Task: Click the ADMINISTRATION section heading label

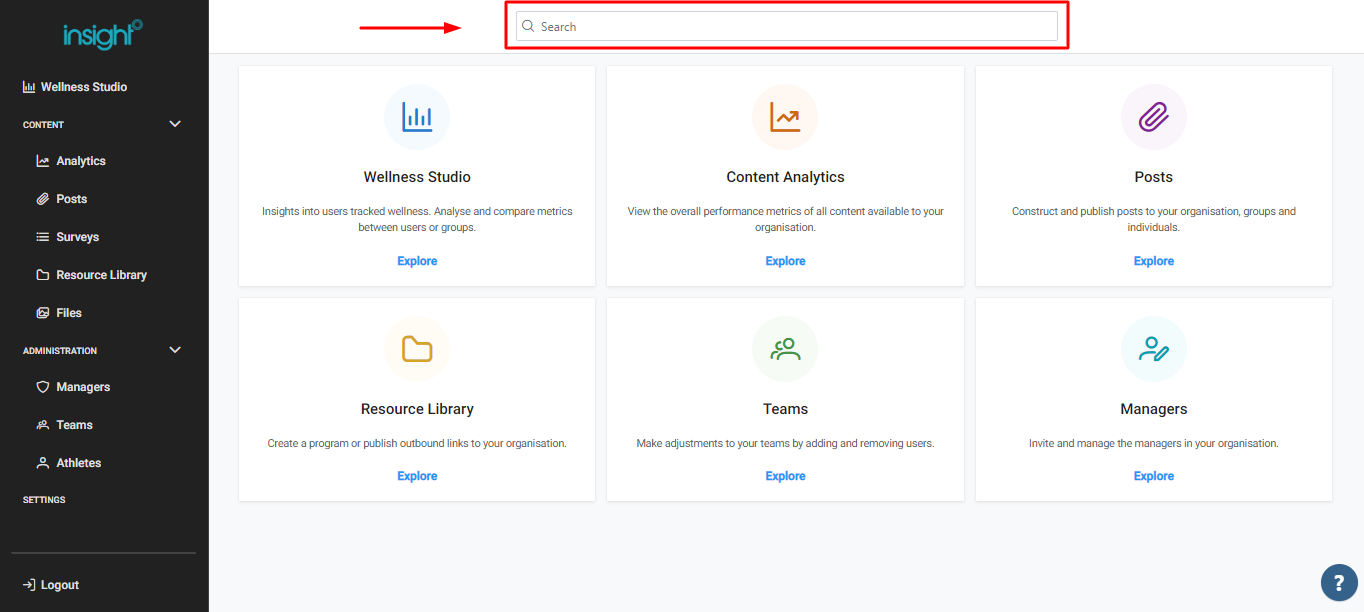Action: click(60, 351)
